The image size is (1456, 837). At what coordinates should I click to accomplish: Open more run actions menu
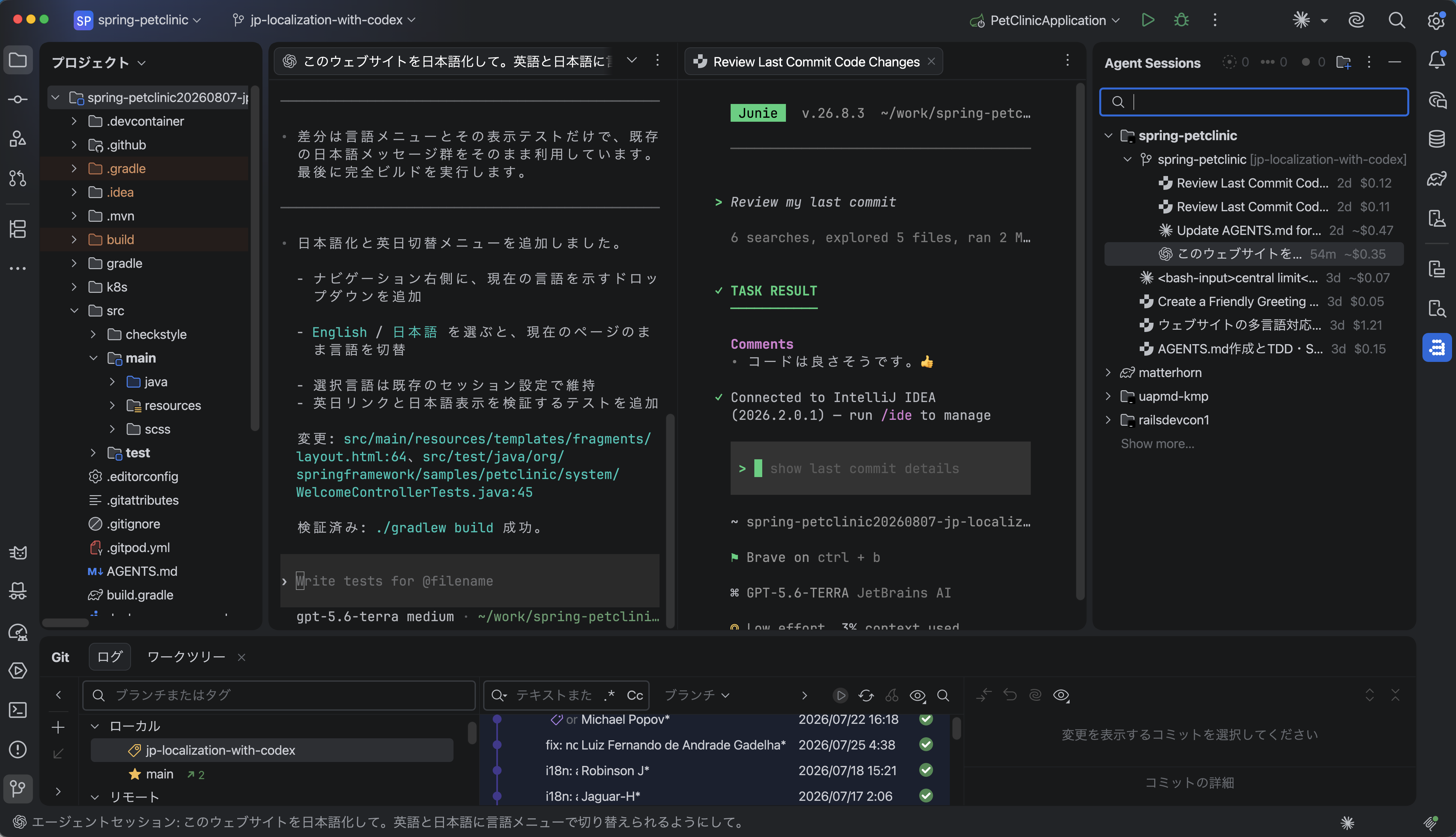click(x=1214, y=20)
